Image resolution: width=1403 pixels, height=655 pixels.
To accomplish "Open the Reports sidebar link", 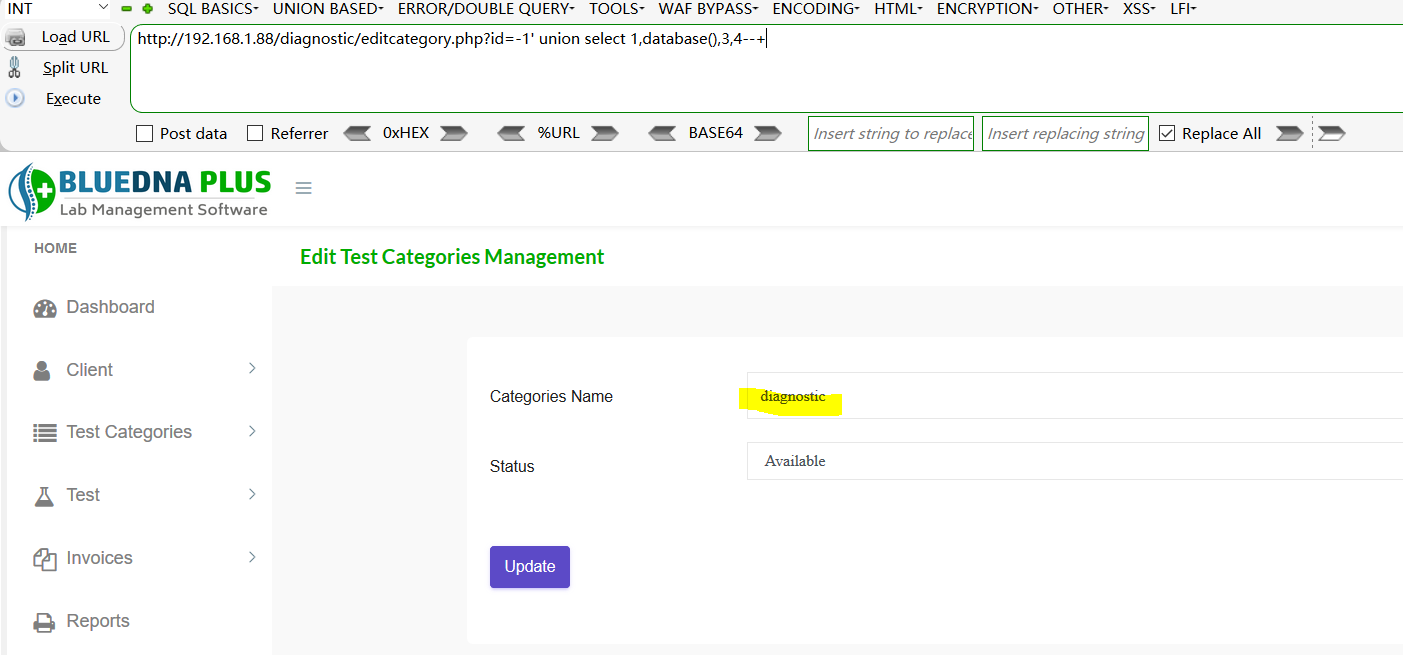I will pos(98,621).
